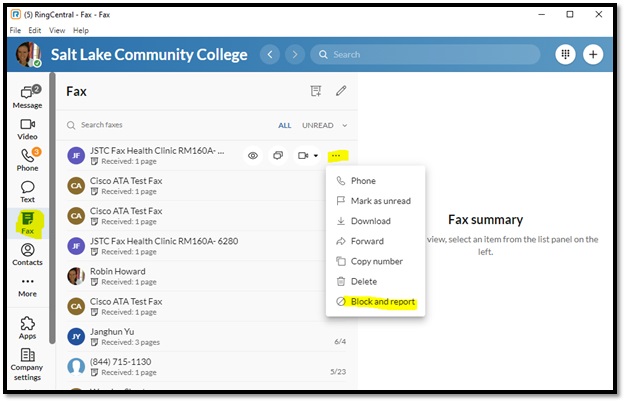Click the fax cover page icon beside the pencil

316,91
